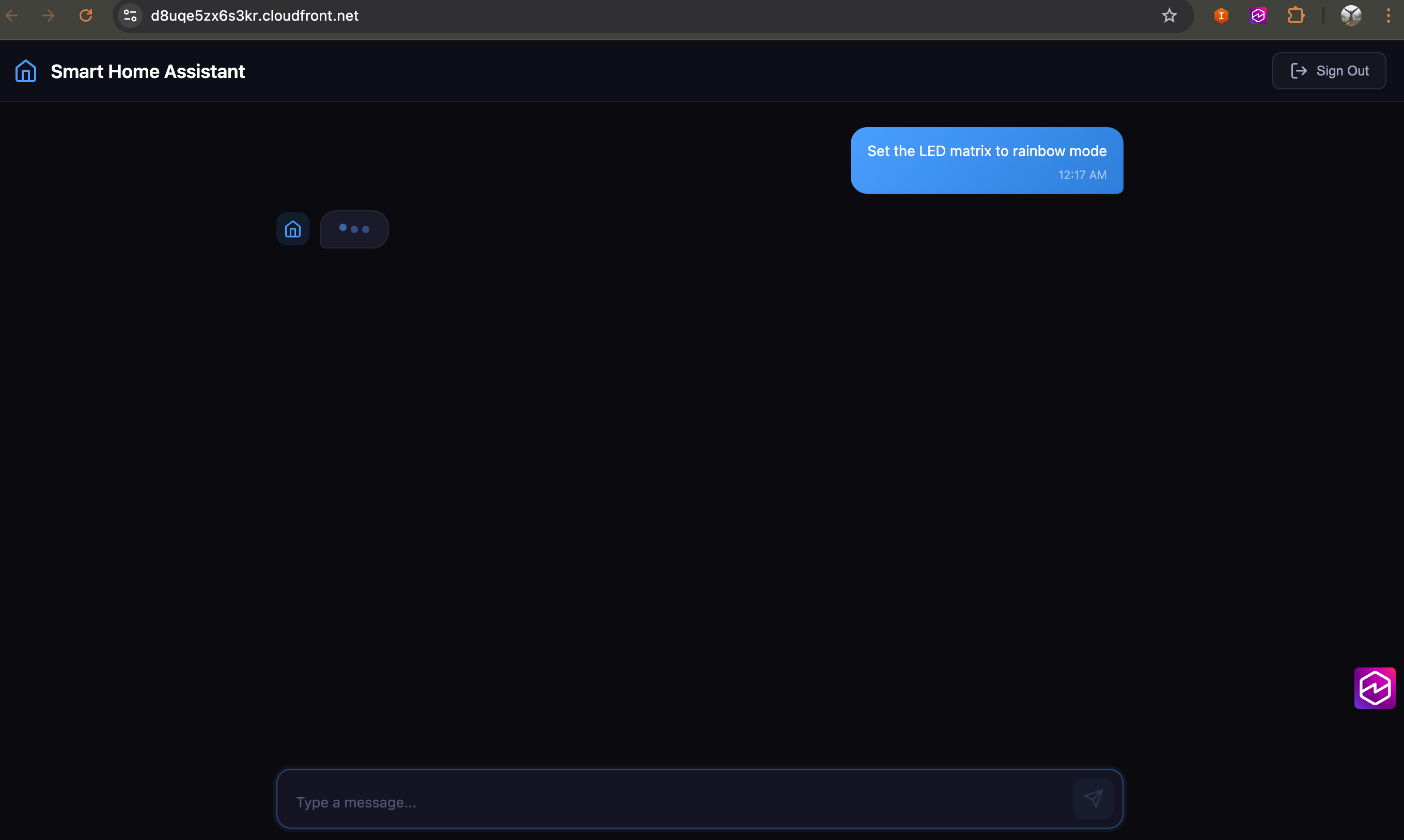Open the browser profile avatar
The image size is (1404, 840).
click(x=1351, y=16)
